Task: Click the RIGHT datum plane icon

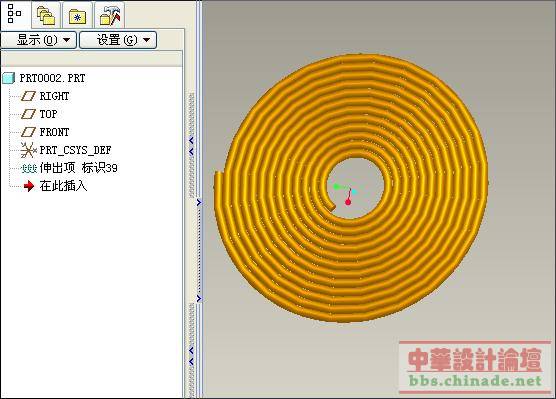Action: [28, 96]
